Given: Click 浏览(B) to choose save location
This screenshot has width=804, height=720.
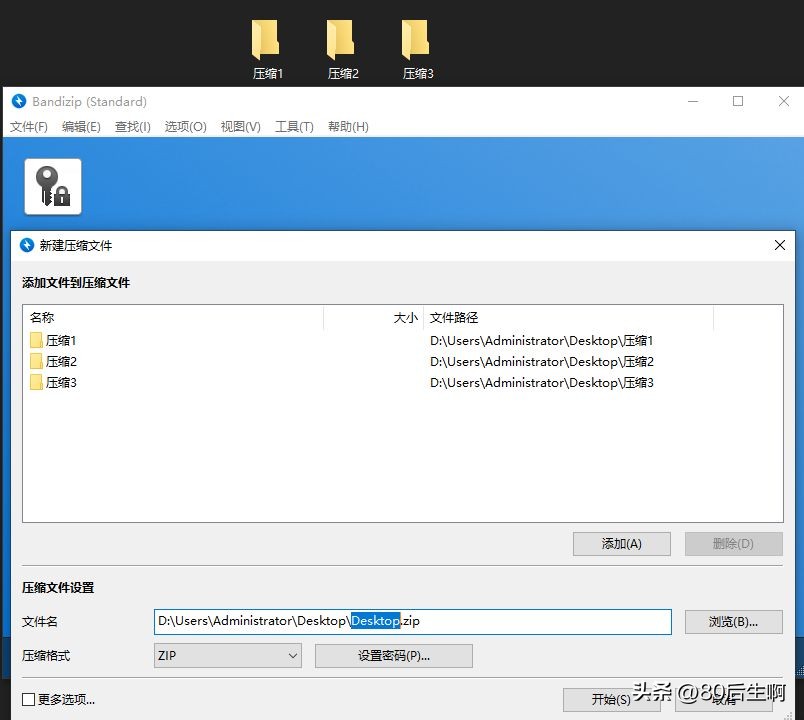Looking at the screenshot, I should coord(734,621).
